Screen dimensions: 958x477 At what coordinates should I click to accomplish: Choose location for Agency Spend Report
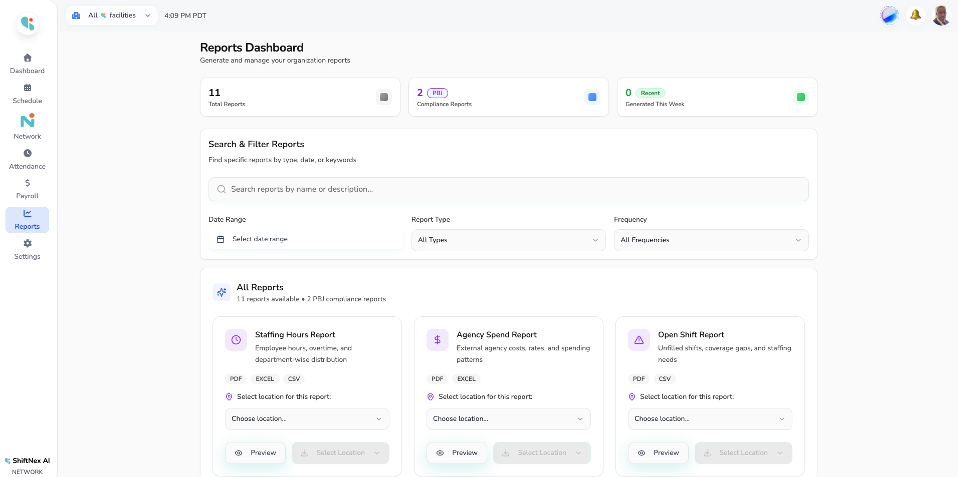[x=509, y=419]
